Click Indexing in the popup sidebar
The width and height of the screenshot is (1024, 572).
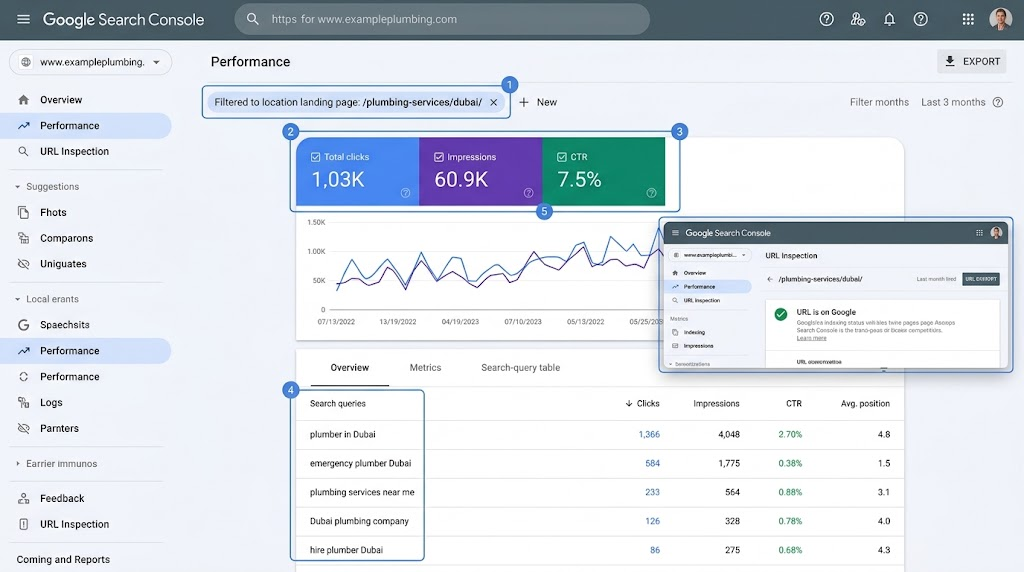point(694,332)
